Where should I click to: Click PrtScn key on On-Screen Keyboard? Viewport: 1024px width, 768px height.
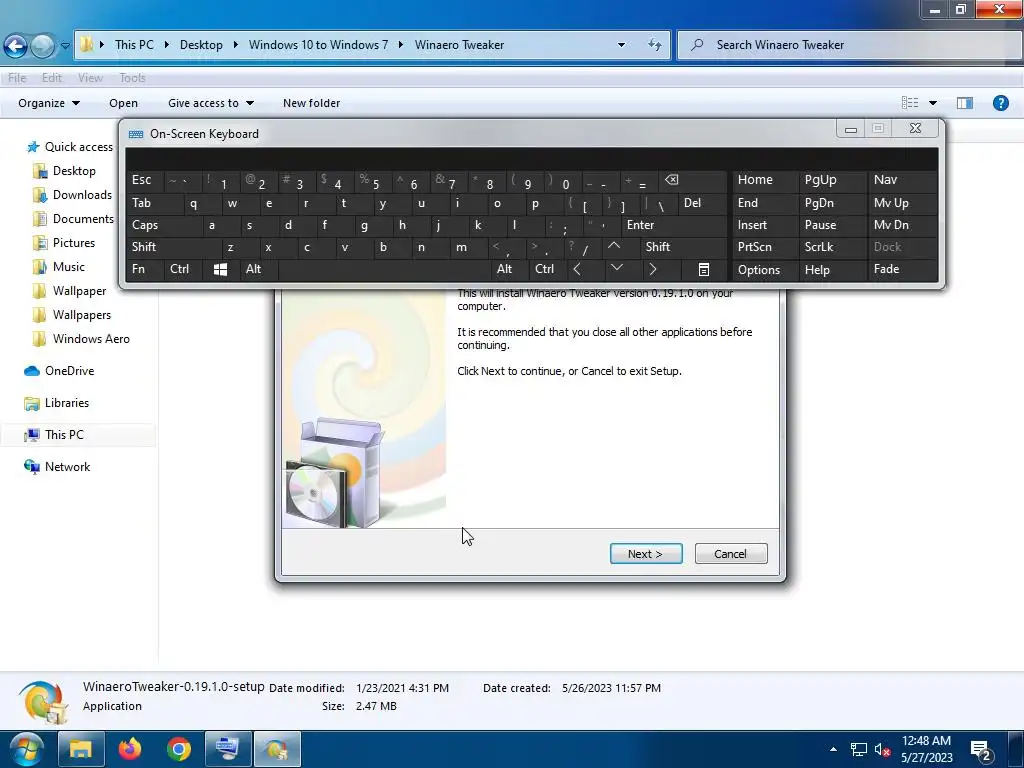pos(765,247)
